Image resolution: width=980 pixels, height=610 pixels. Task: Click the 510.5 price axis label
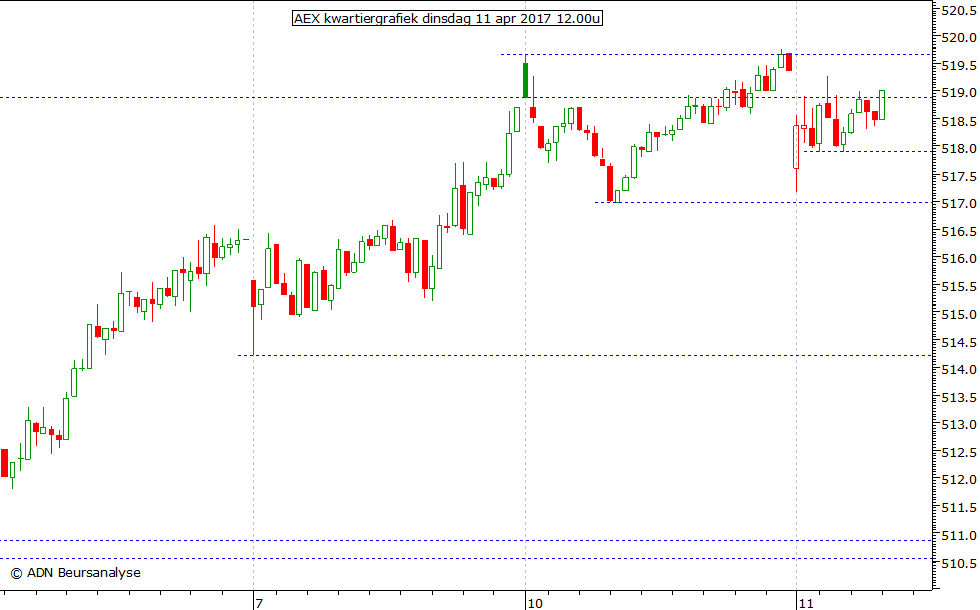pos(959,563)
